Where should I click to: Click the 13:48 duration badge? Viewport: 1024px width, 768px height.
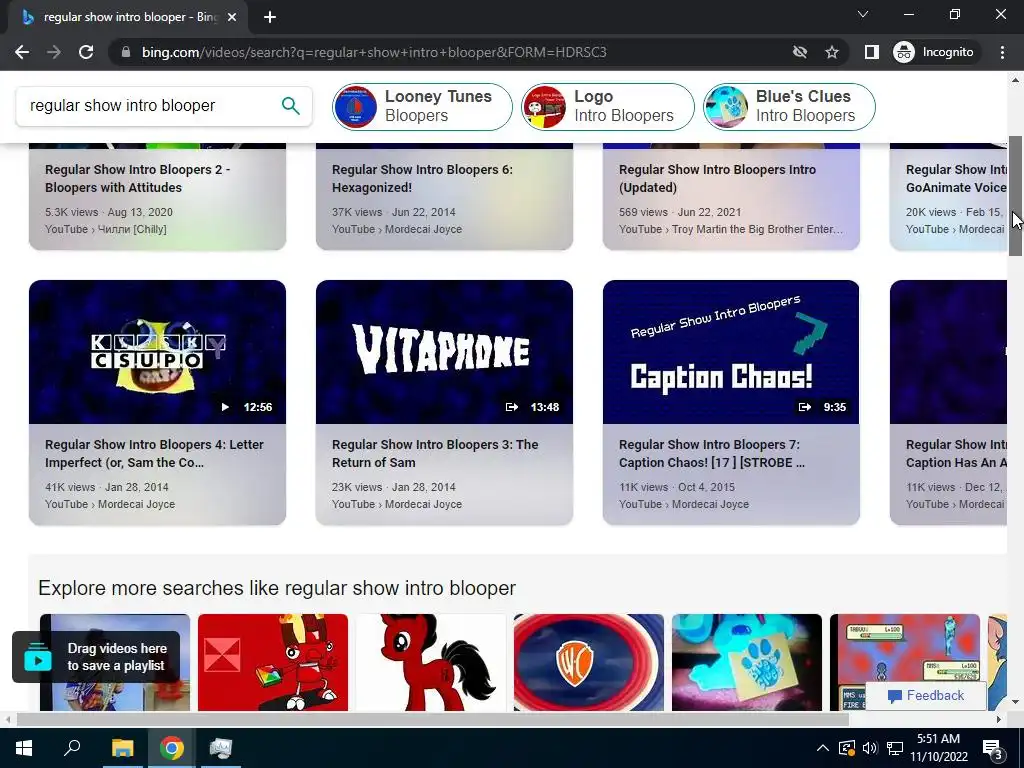coord(532,407)
